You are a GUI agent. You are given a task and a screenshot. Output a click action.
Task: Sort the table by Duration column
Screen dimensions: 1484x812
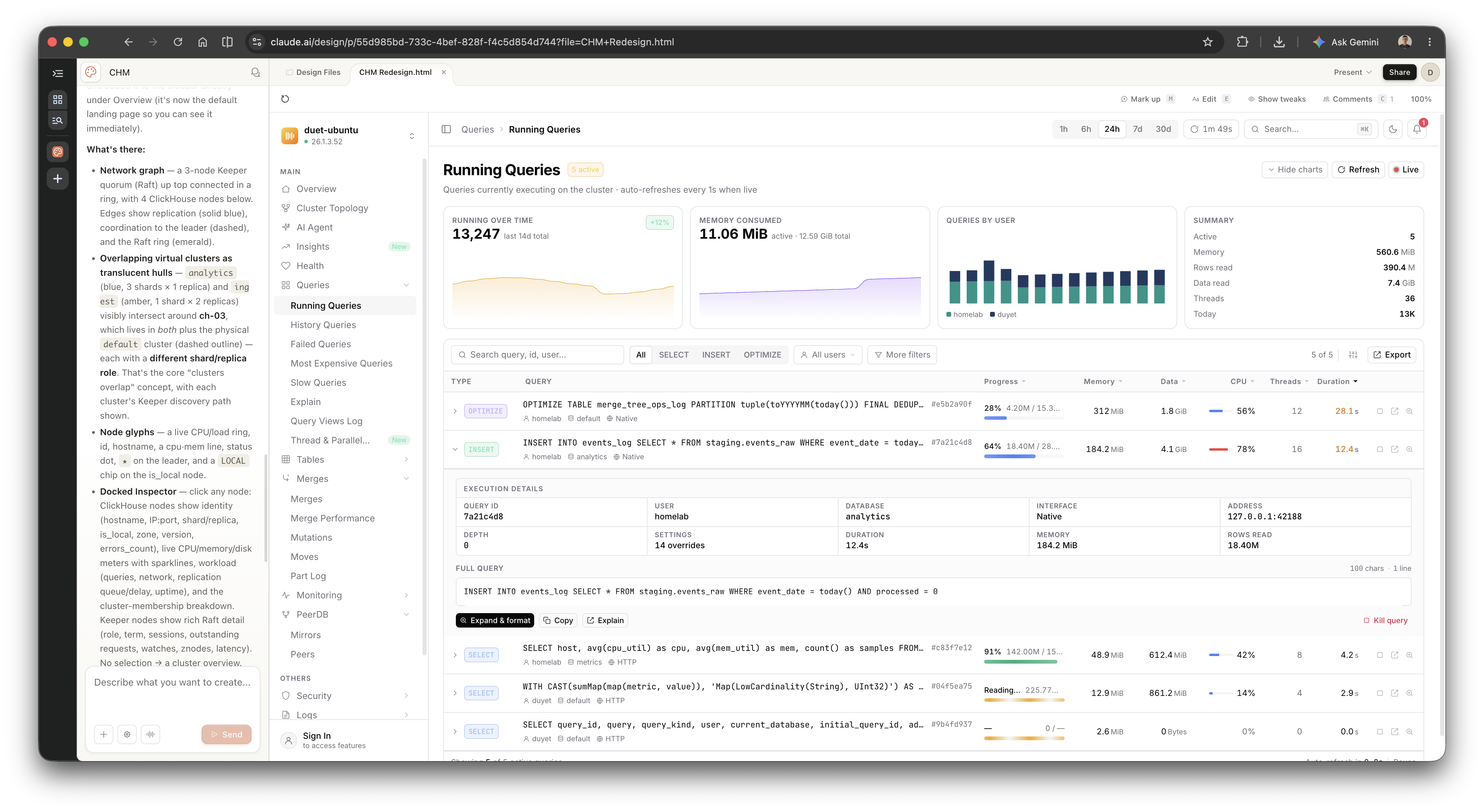click(1337, 381)
